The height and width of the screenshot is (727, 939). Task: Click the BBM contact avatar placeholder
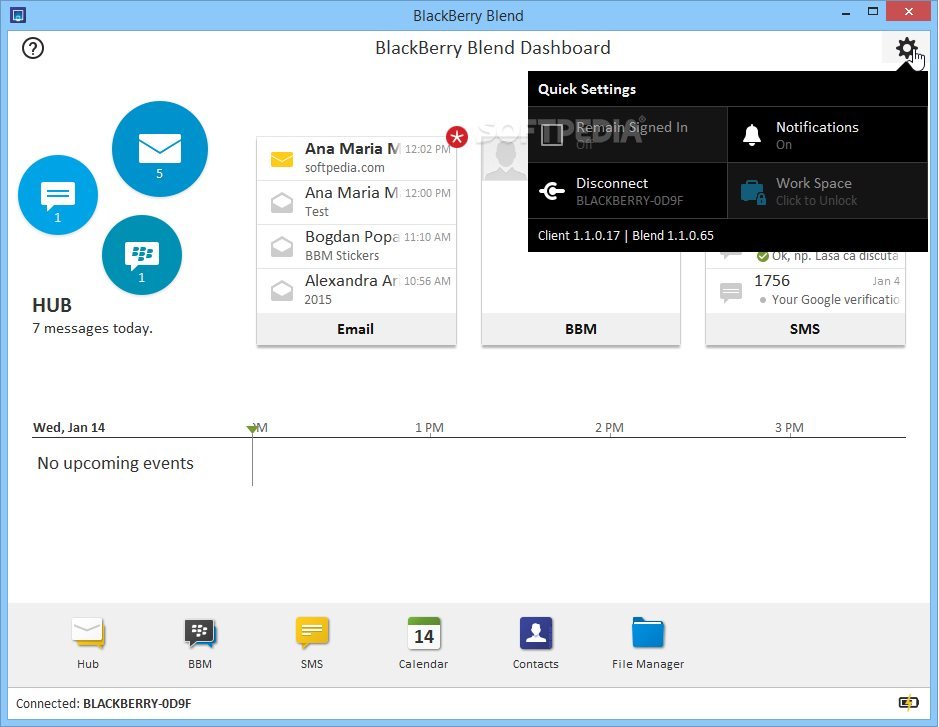[505, 159]
